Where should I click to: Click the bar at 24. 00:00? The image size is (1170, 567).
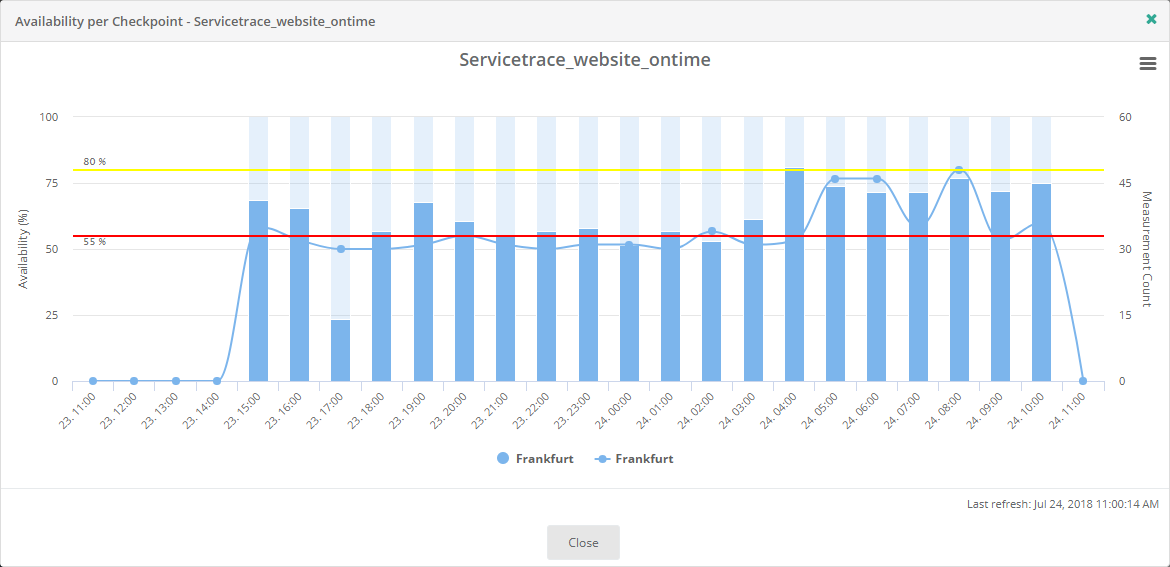(629, 313)
